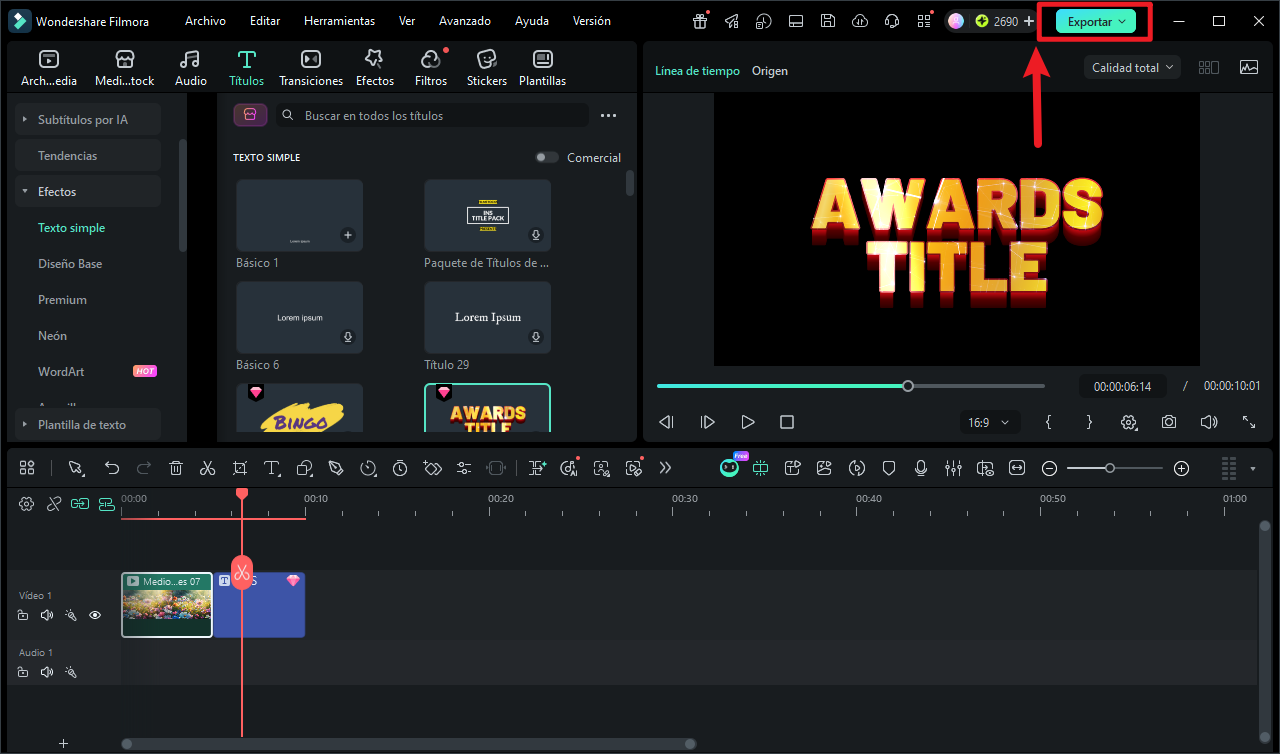Open the Avanzado menu
1280x754 pixels.
465,21
